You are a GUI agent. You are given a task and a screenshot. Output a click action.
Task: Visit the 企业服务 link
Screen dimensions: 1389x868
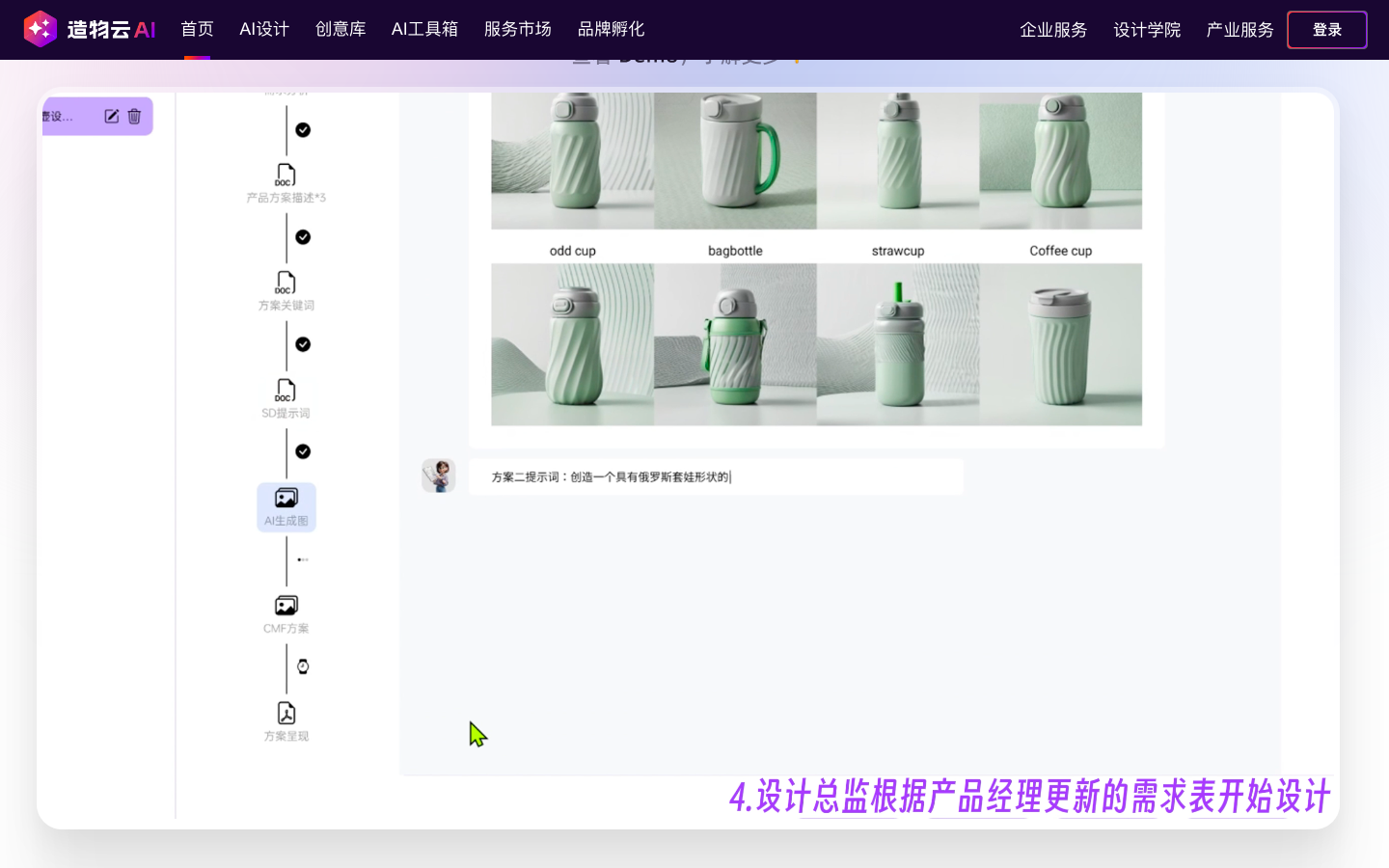tap(1053, 30)
